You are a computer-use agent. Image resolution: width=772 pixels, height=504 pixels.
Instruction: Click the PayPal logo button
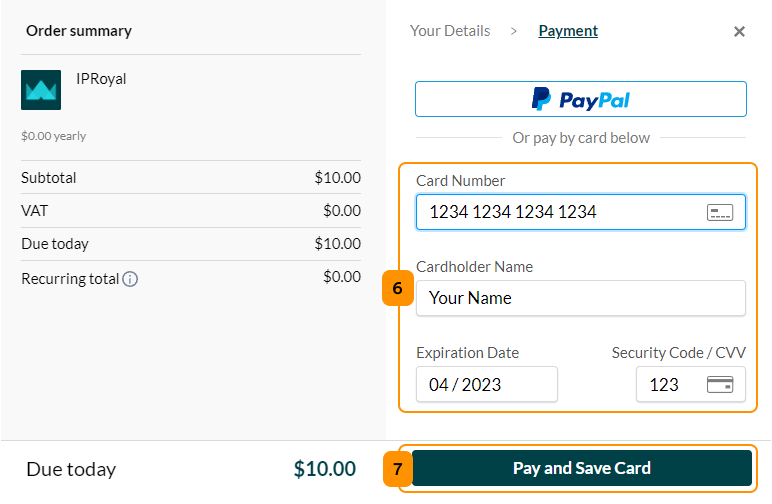pos(580,99)
